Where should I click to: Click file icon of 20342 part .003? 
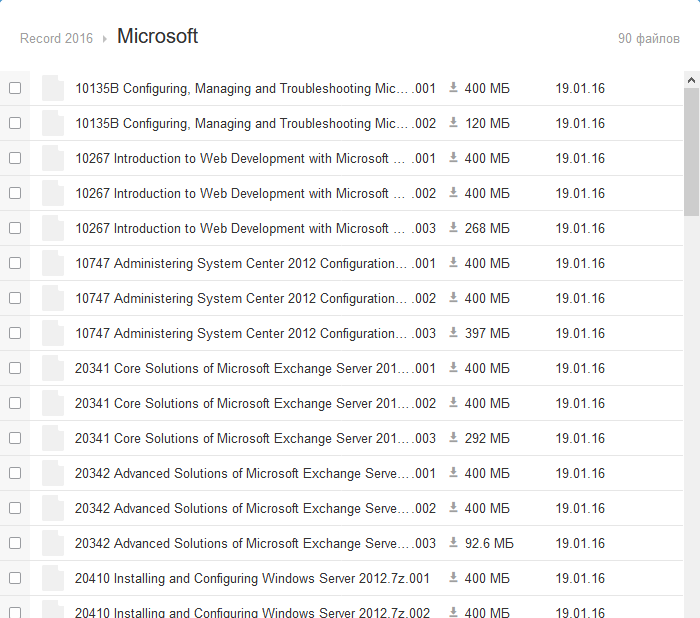[53, 543]
